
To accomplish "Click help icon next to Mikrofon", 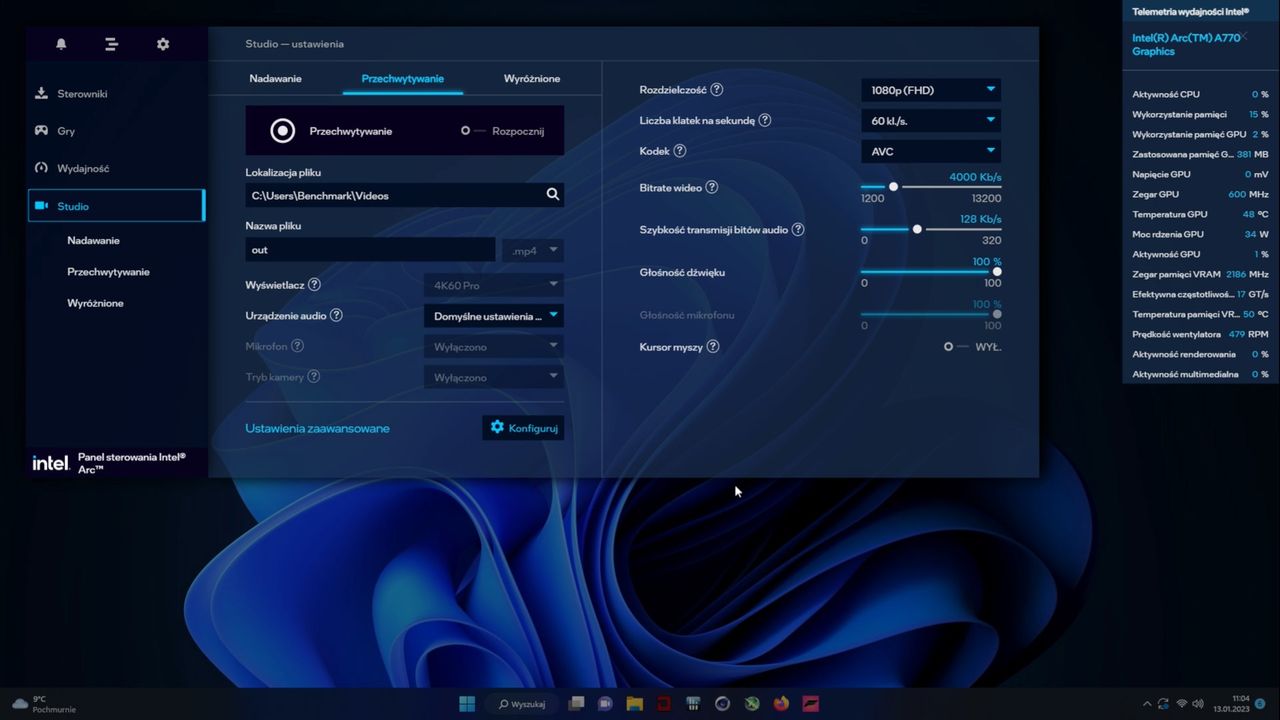I will (x=297, y=346).
